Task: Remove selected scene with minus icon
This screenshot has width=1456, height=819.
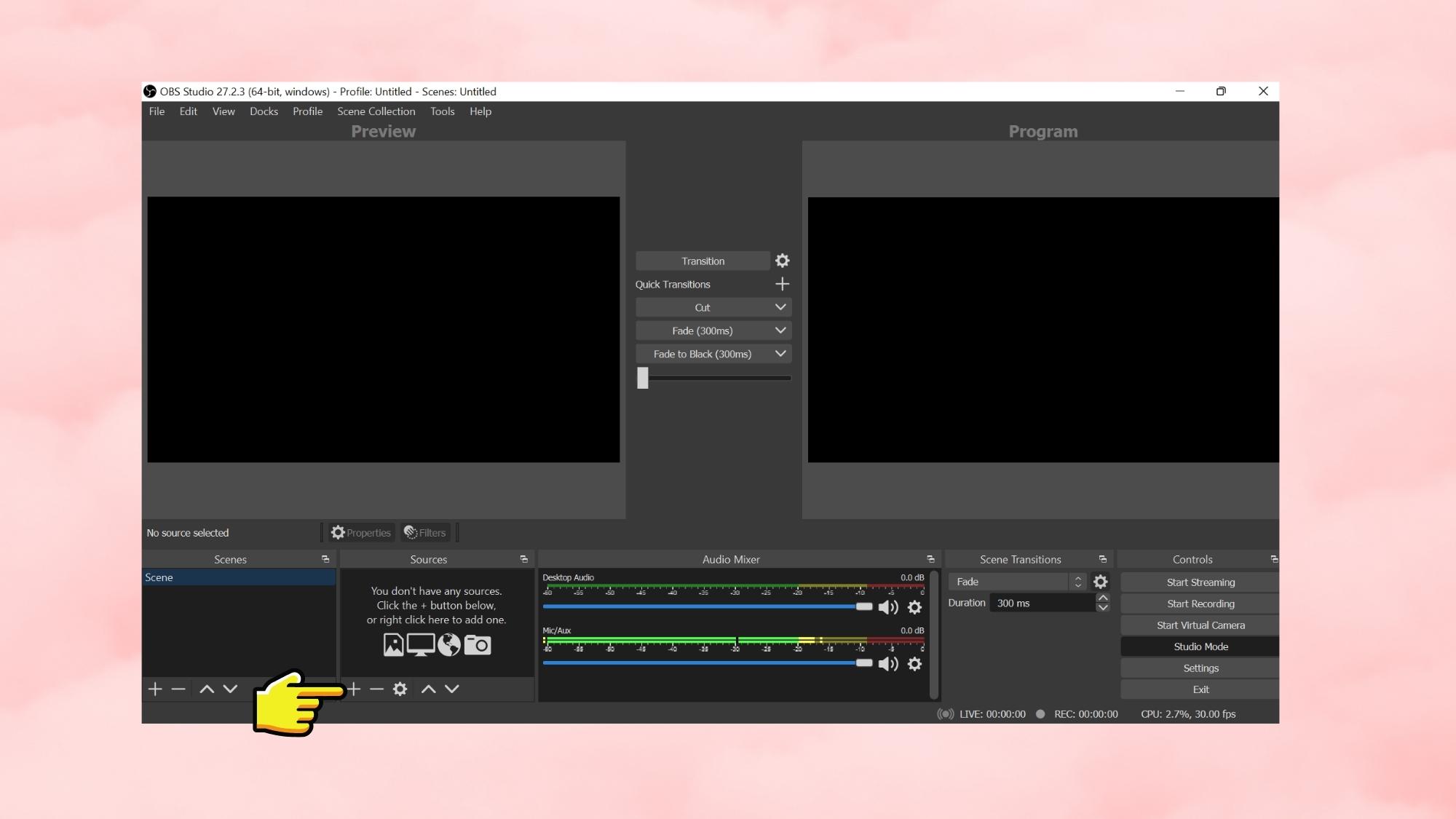Action: [178, 689]
